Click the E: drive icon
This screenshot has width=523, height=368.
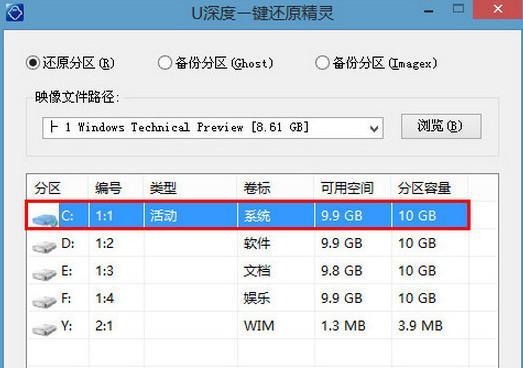[44, 274]
